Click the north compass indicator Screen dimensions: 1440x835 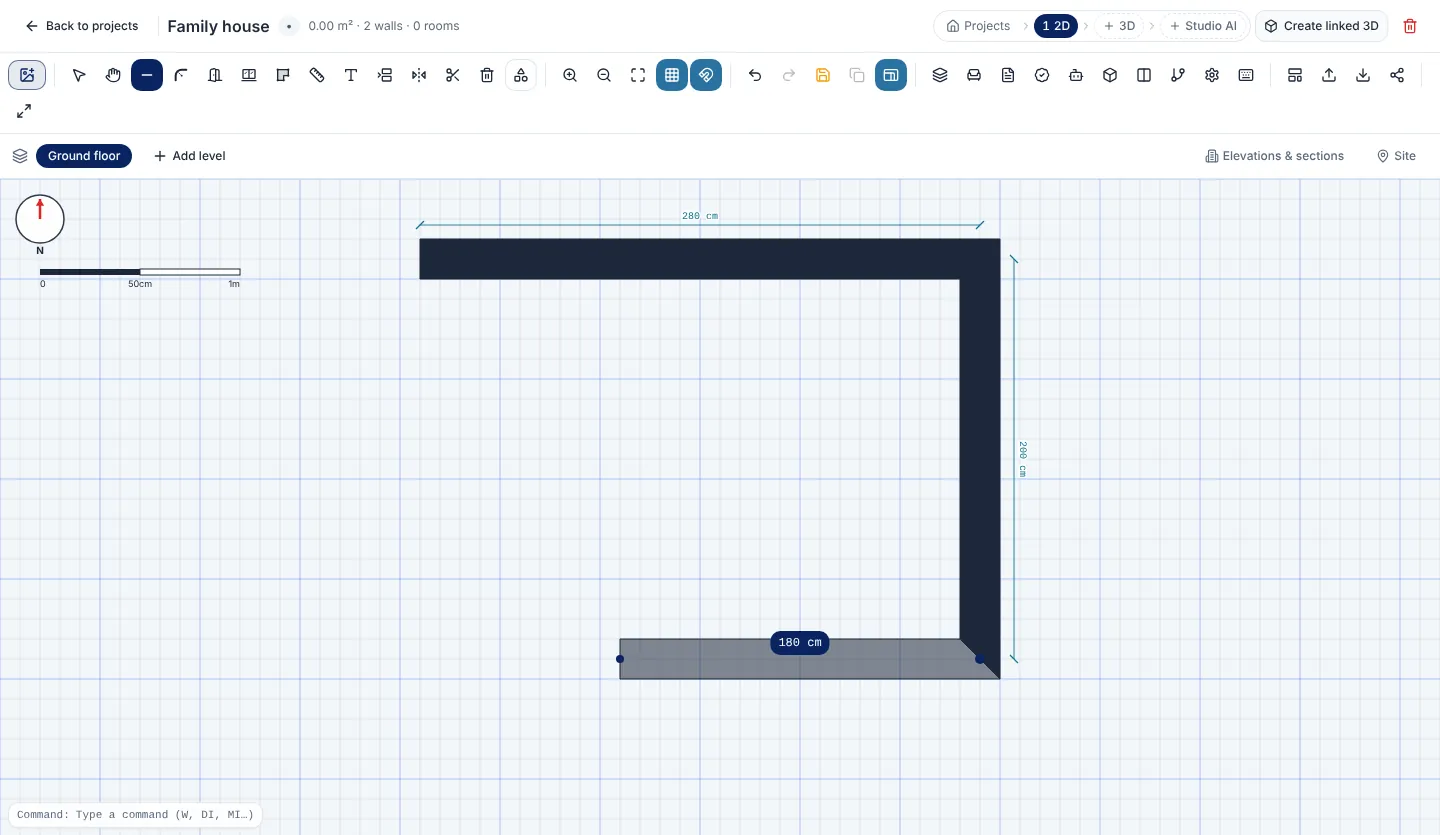(x=40, y=219)
